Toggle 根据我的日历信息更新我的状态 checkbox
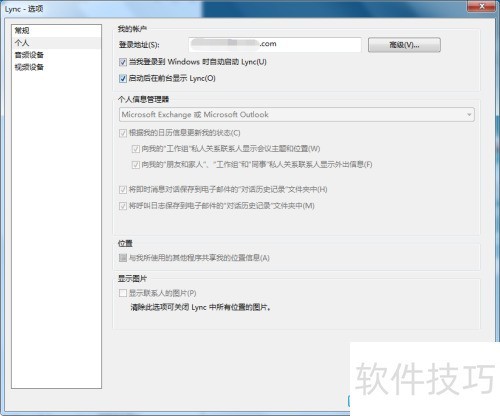This screenshot has width=500, height=416. click(x=123, y=133)
